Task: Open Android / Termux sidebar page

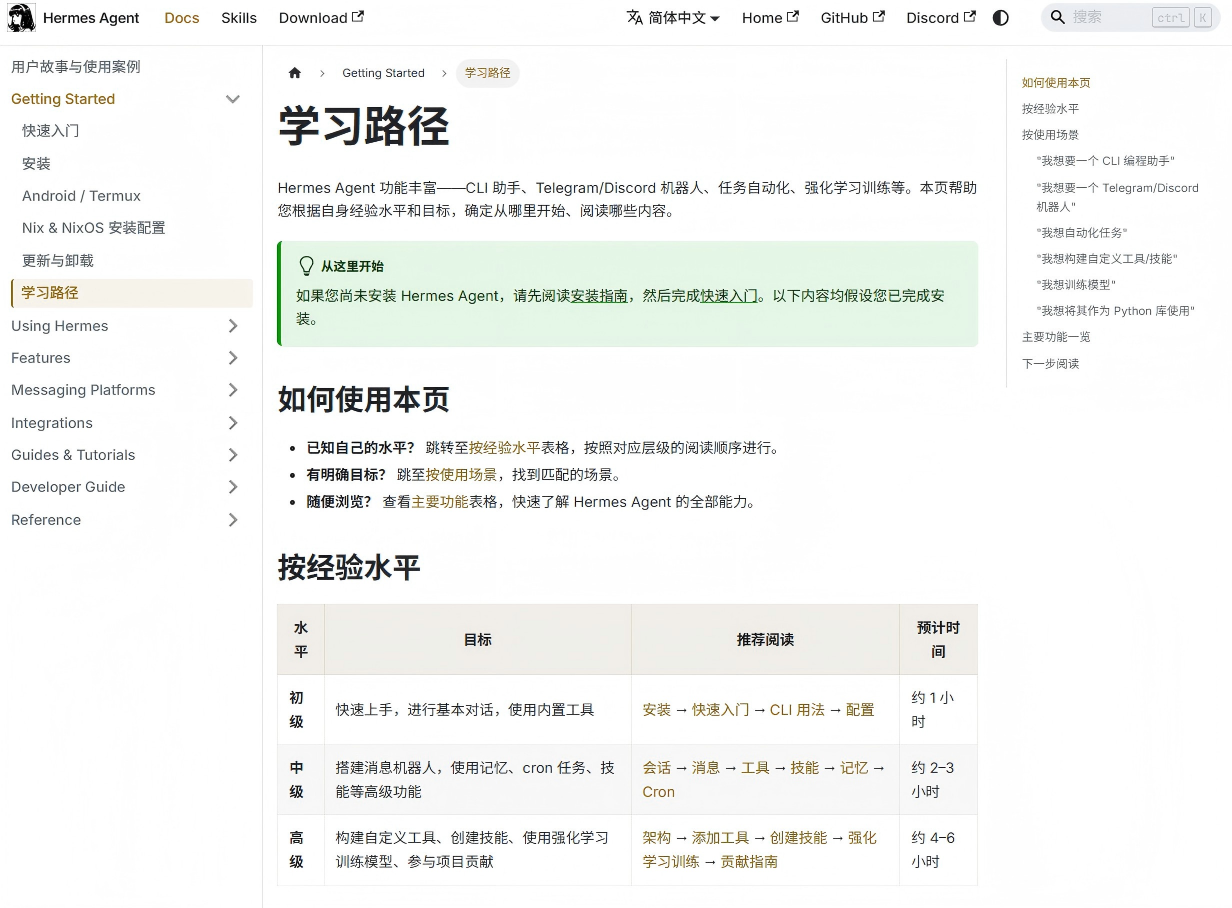Action: [x=81, y=196]
